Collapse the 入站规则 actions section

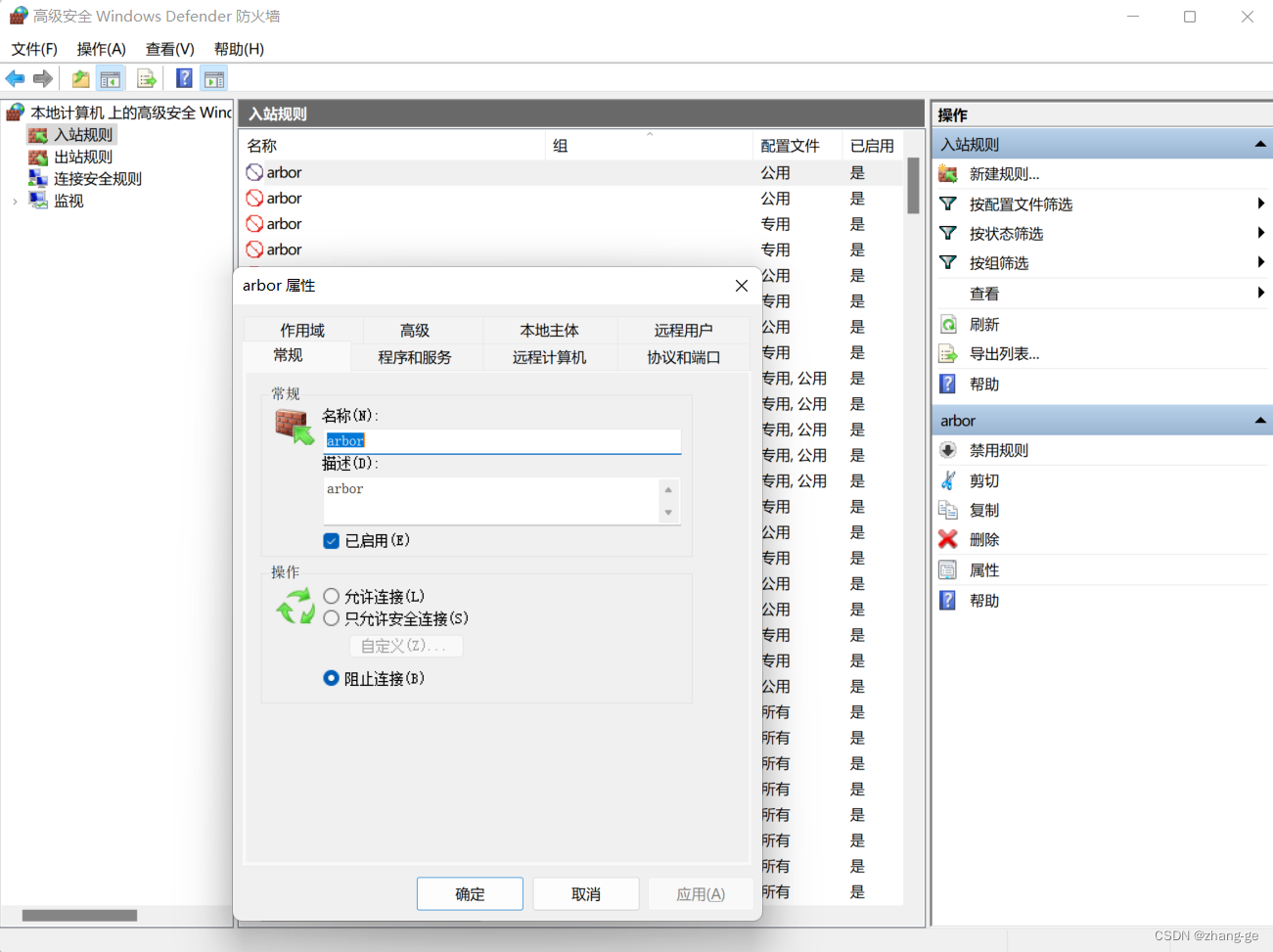[x=1260, y=145]
